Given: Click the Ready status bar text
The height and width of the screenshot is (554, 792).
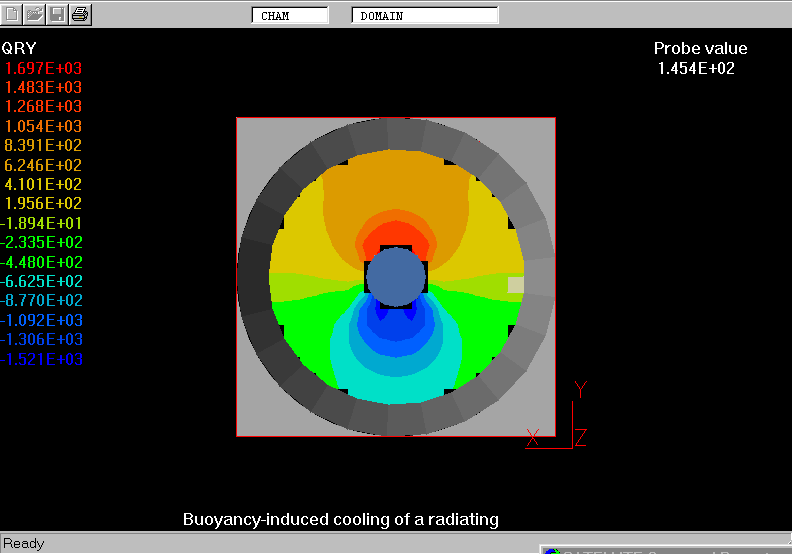Looking at the screenshot, I should (x=24, y=543).
